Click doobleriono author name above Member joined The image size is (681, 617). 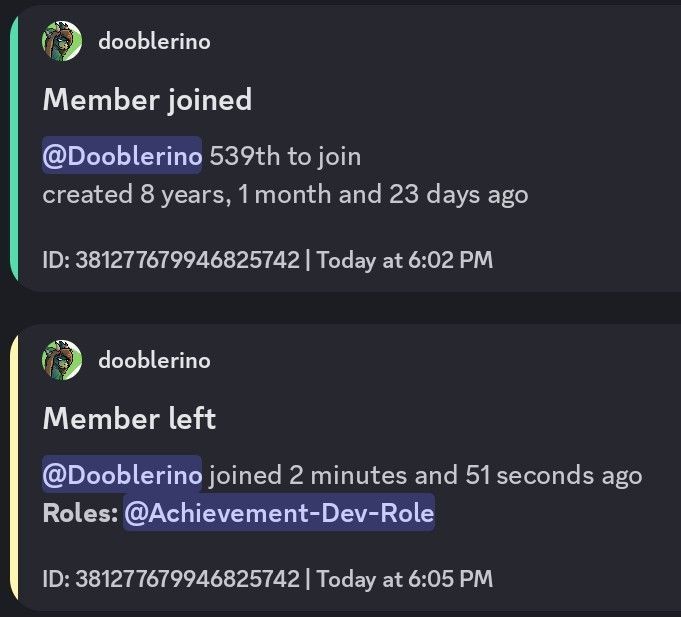click(x=154, y=42)
